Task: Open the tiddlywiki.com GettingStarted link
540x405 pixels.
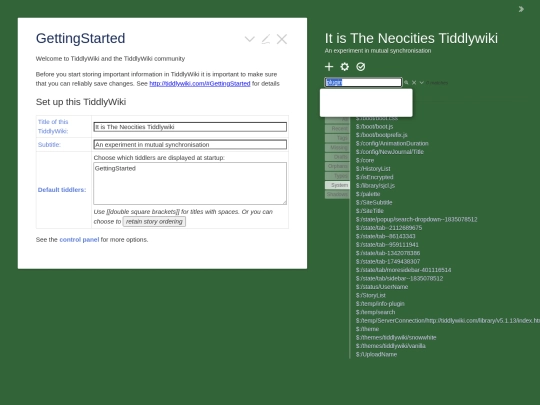Action: point(200,83)
